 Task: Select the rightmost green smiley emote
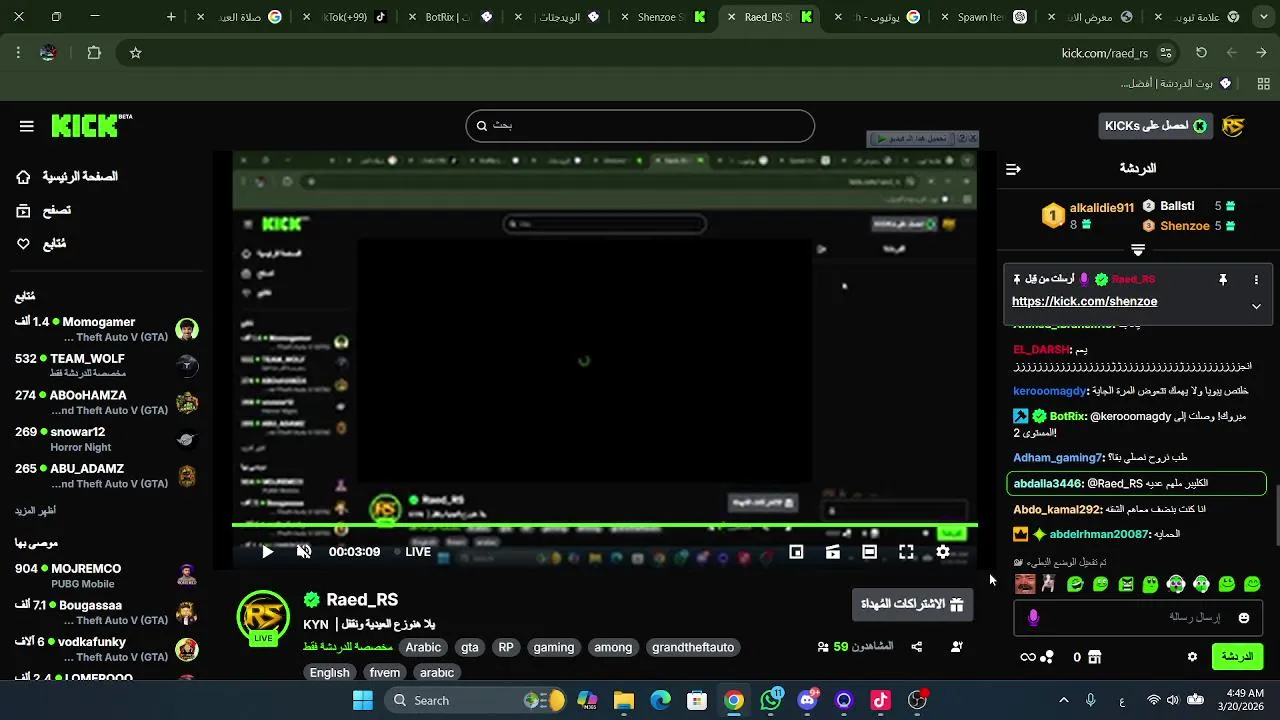click(x=1252, y=584)
